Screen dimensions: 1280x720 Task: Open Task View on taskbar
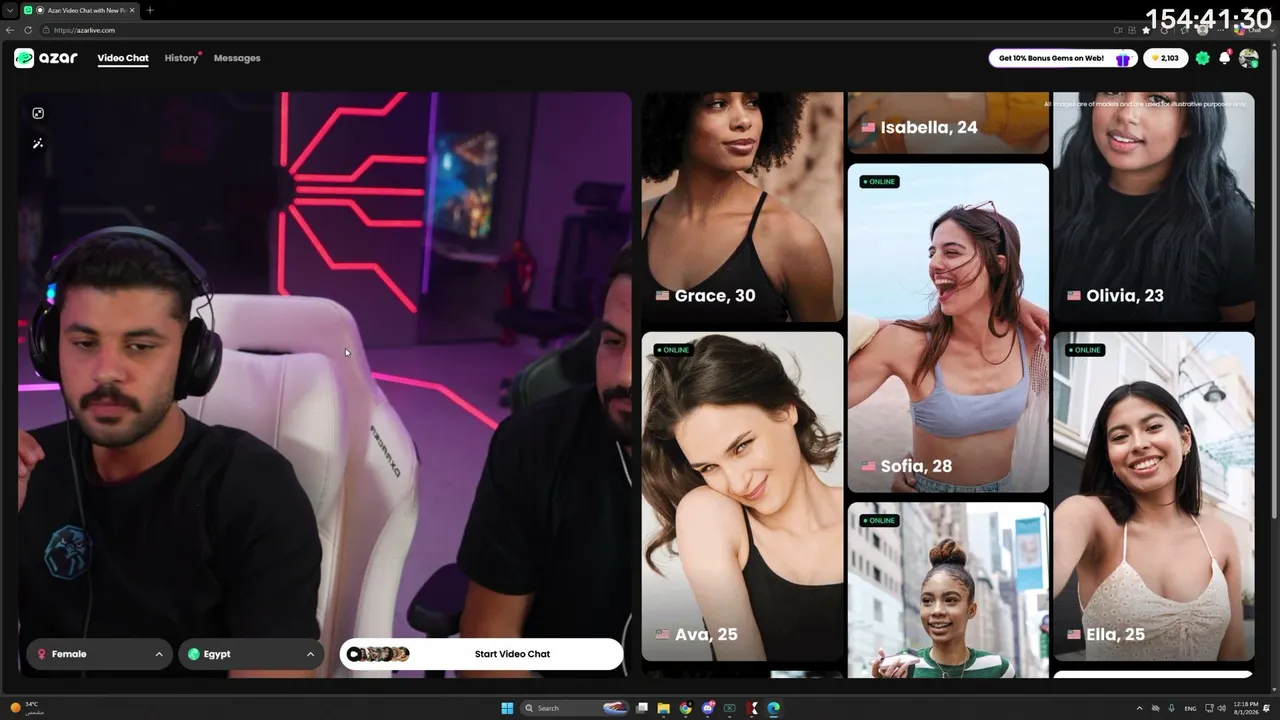642,708
